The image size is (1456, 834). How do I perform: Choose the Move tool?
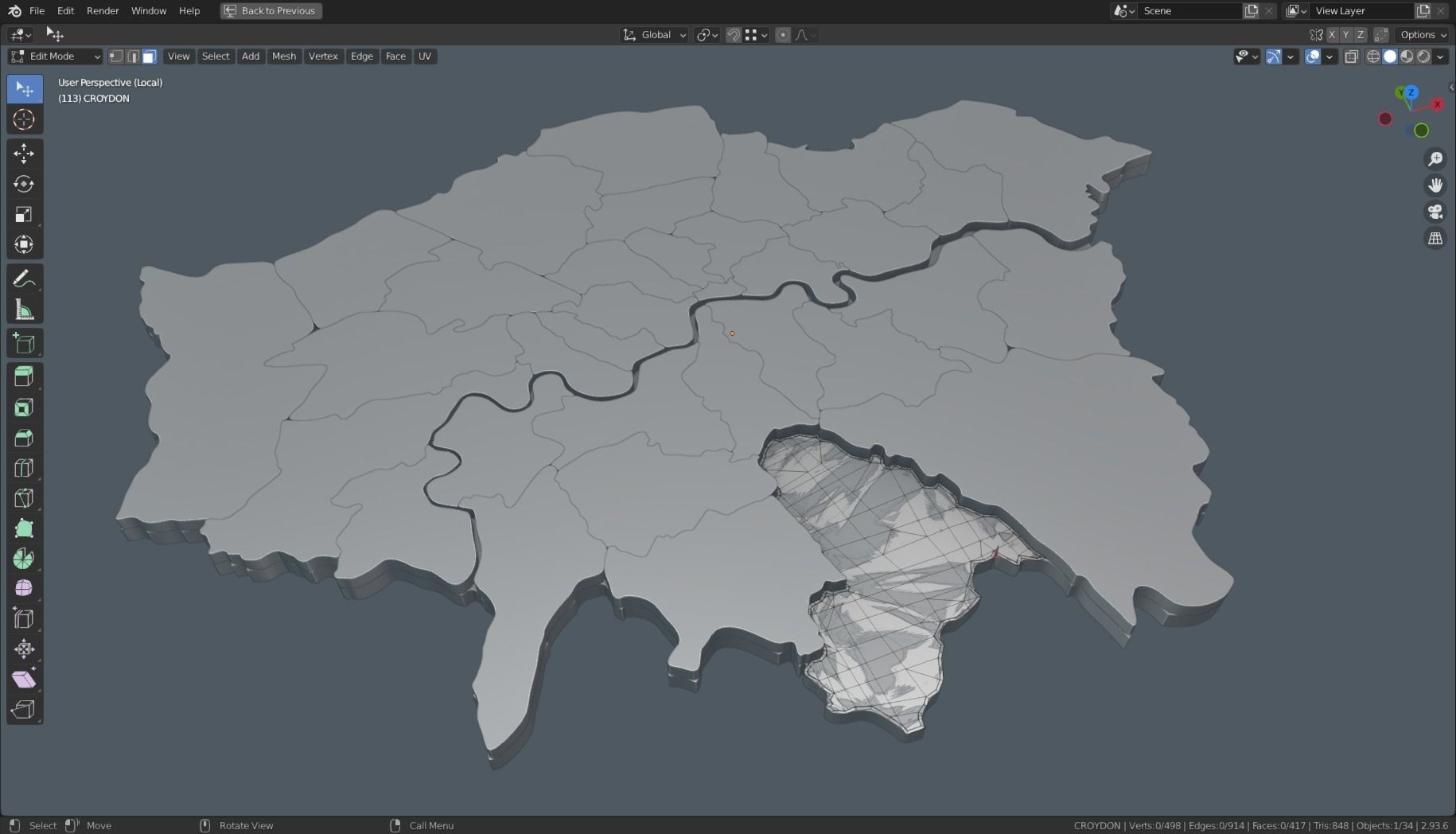point(25,154)
